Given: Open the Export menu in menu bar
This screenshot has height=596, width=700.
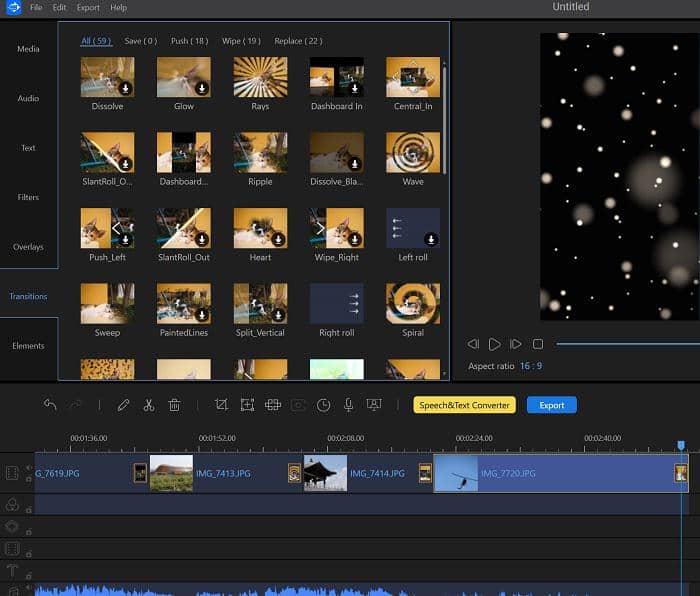Looking at the screenshot, I should 88,7.
